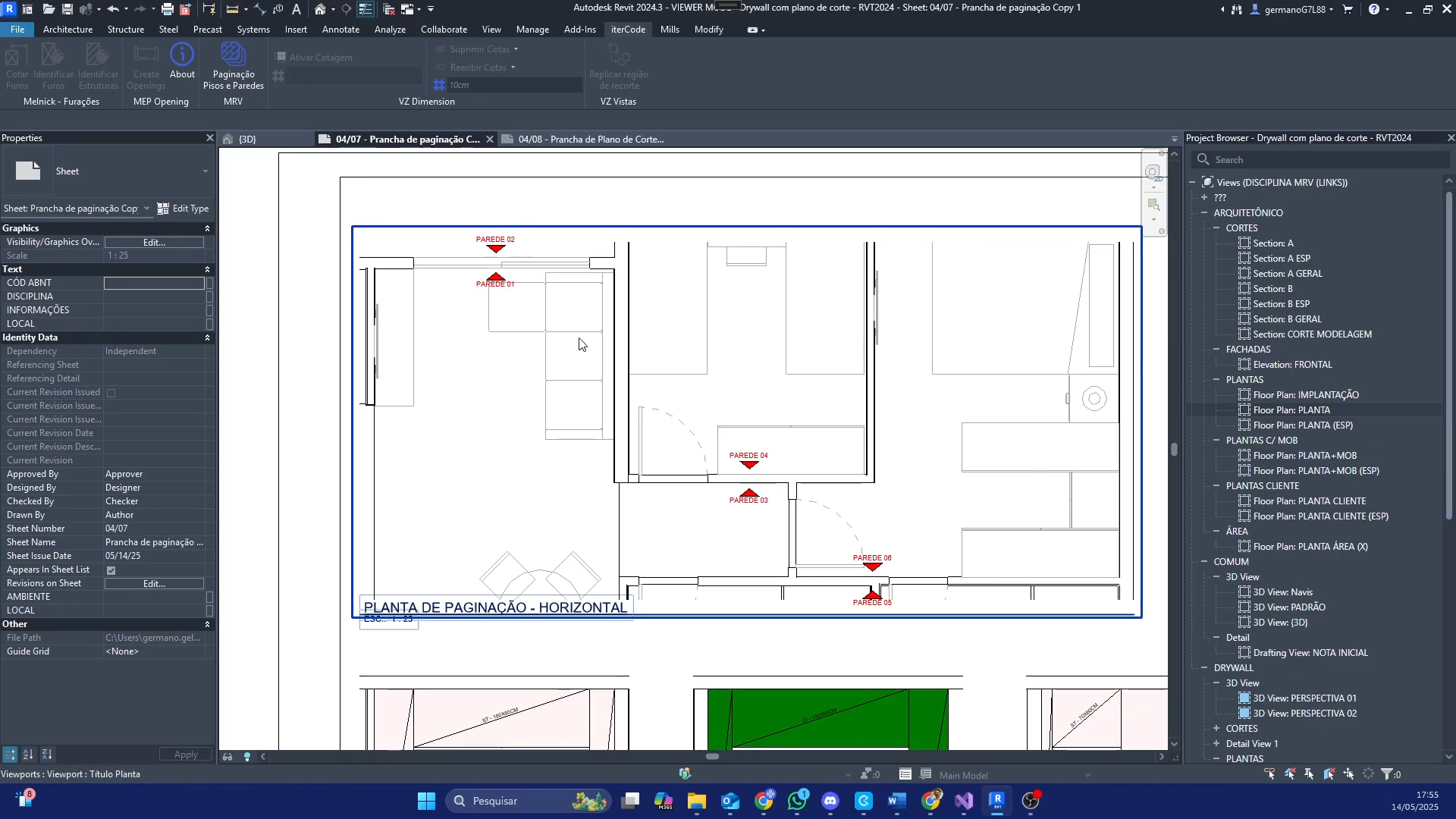The height and width of the screenshot is (819, 1456).
Task: Toggle Current Revision Issued checkbox
Action: [x=111, y=393]
